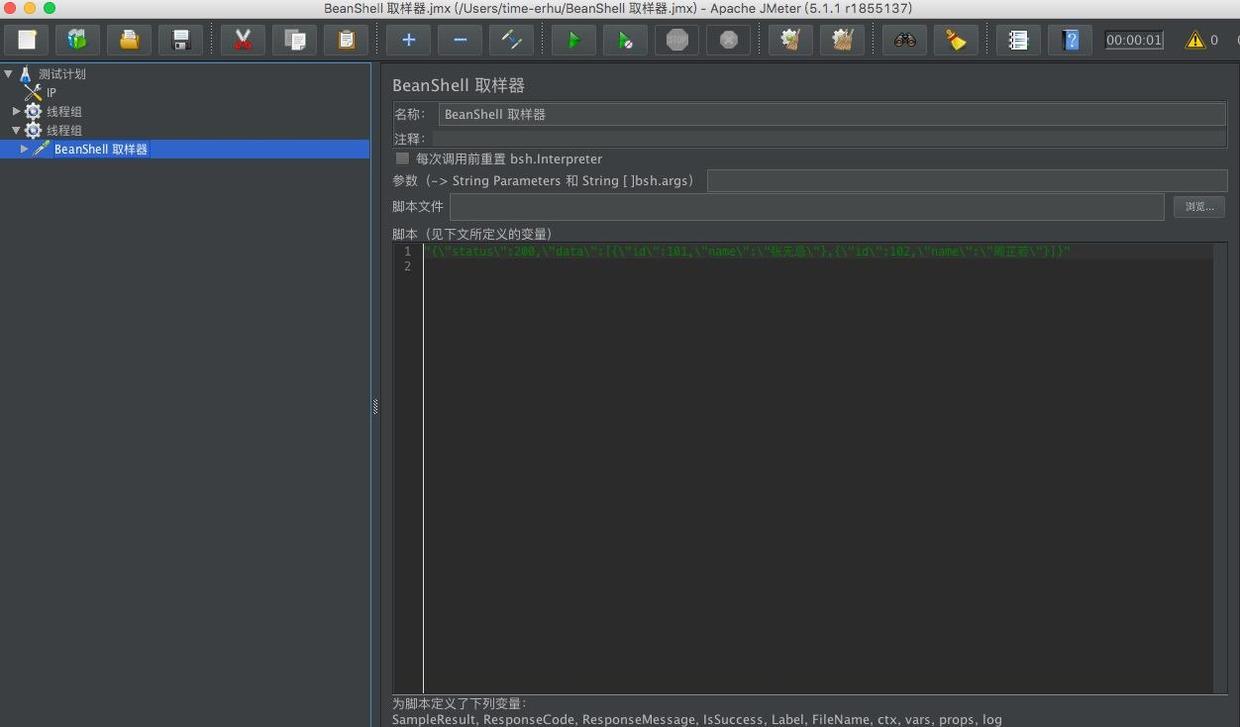
Task: Click the Stop test icon
Action: click(x=677, y=40)
